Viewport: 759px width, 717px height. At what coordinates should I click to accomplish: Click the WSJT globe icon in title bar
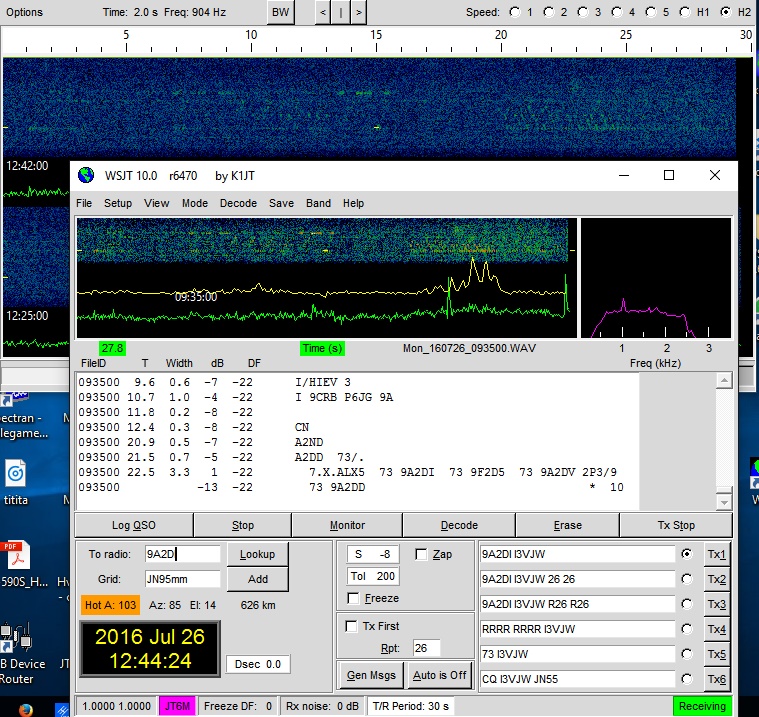tap(86, 175)
